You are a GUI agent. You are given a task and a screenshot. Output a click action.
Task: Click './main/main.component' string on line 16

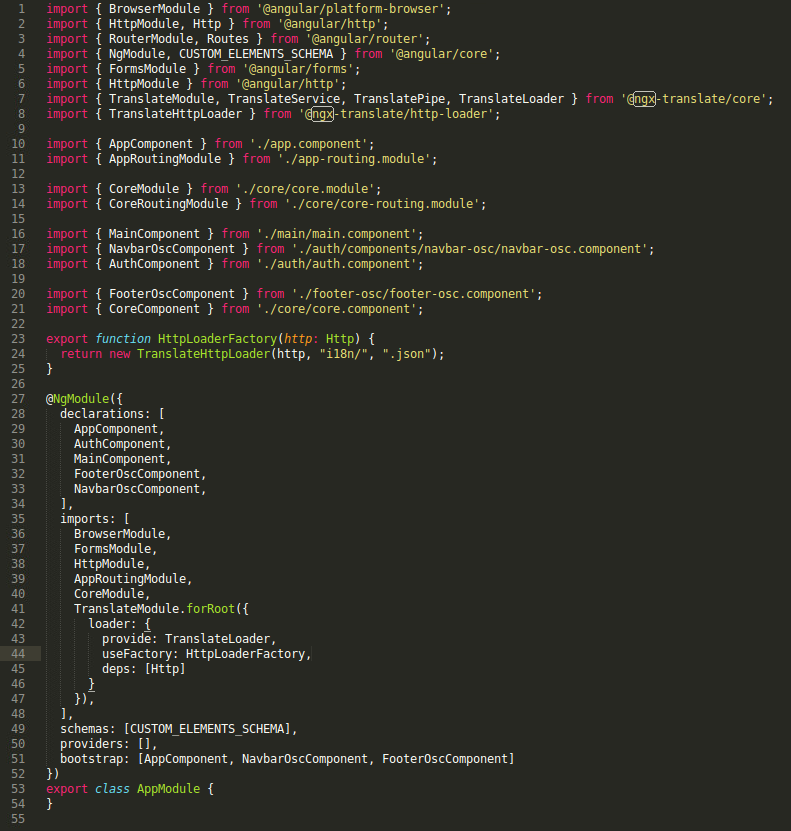pos(336,234)
